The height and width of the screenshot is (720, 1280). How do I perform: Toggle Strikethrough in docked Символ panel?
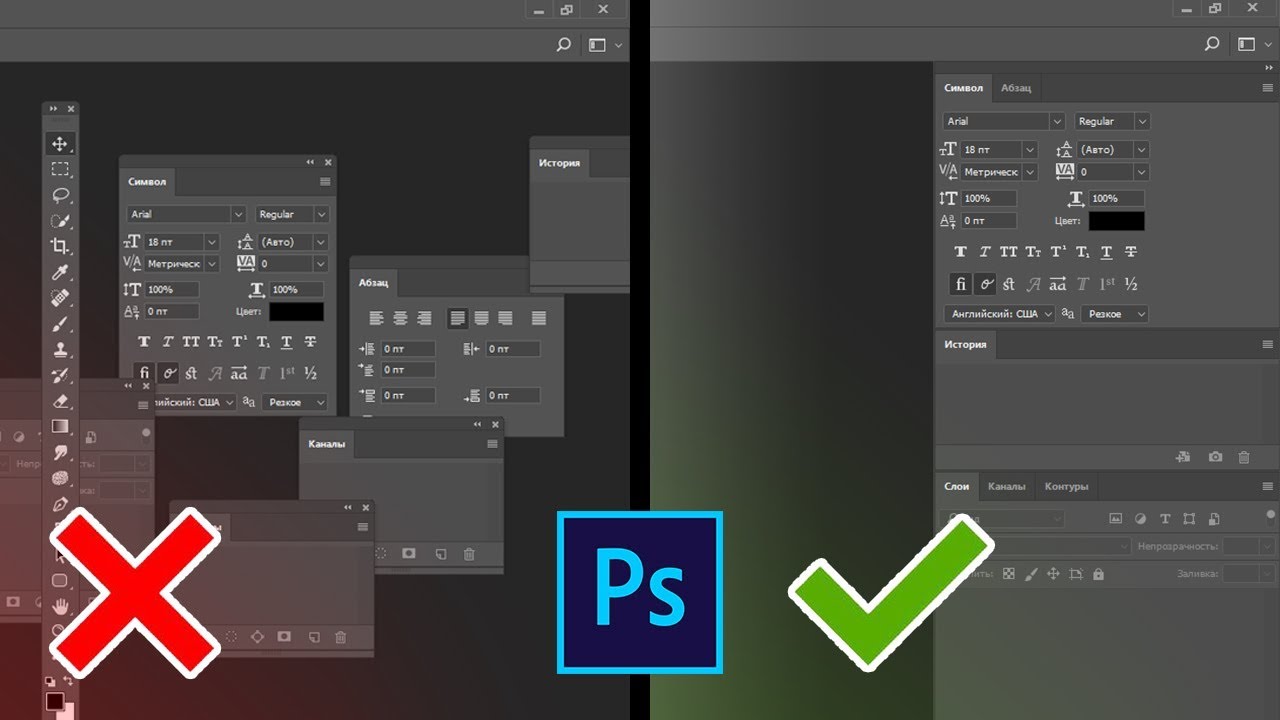coord(1131,252)
